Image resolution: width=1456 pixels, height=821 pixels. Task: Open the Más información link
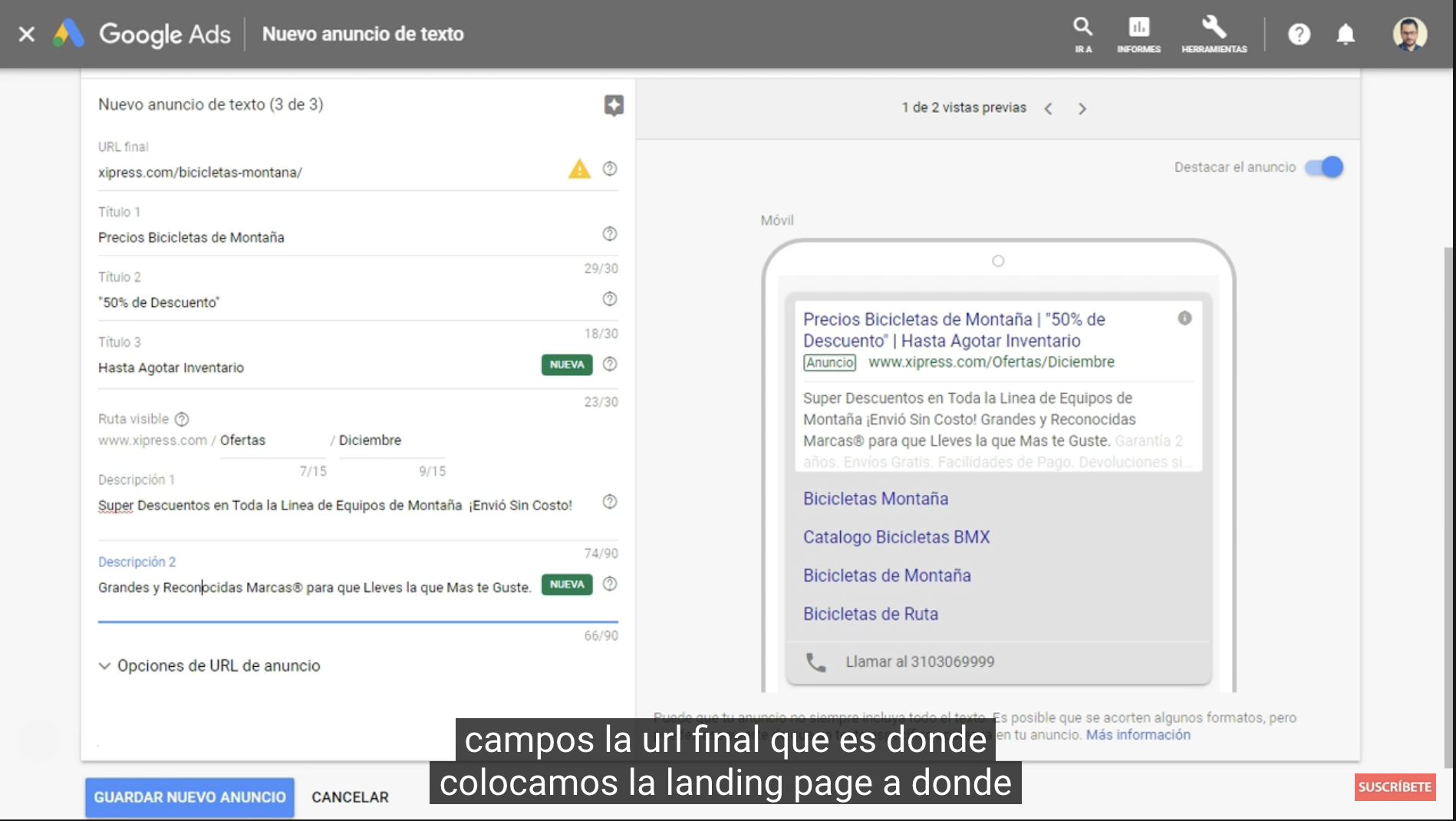[x=1138, y=734]
